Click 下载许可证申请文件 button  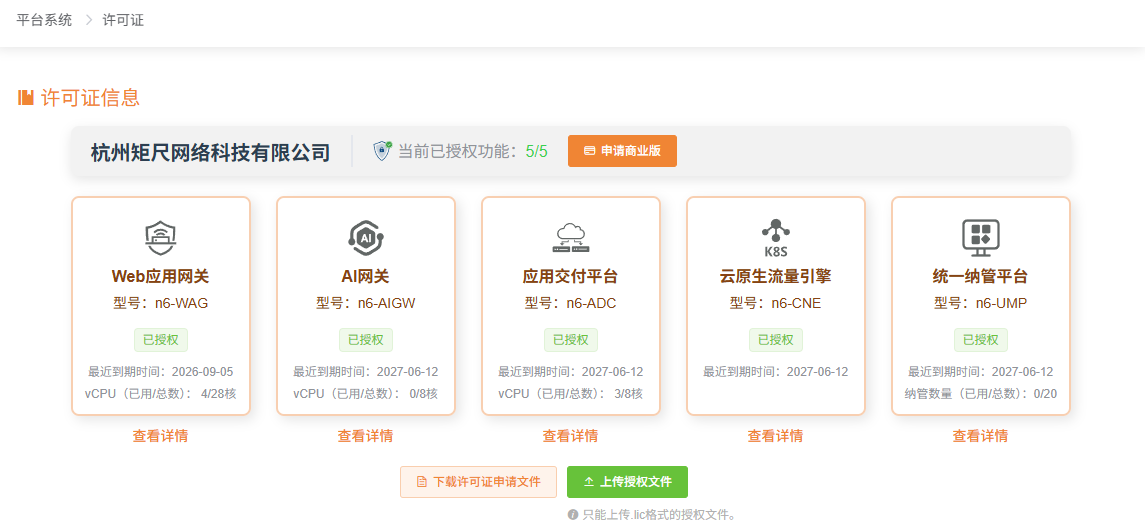478,482
